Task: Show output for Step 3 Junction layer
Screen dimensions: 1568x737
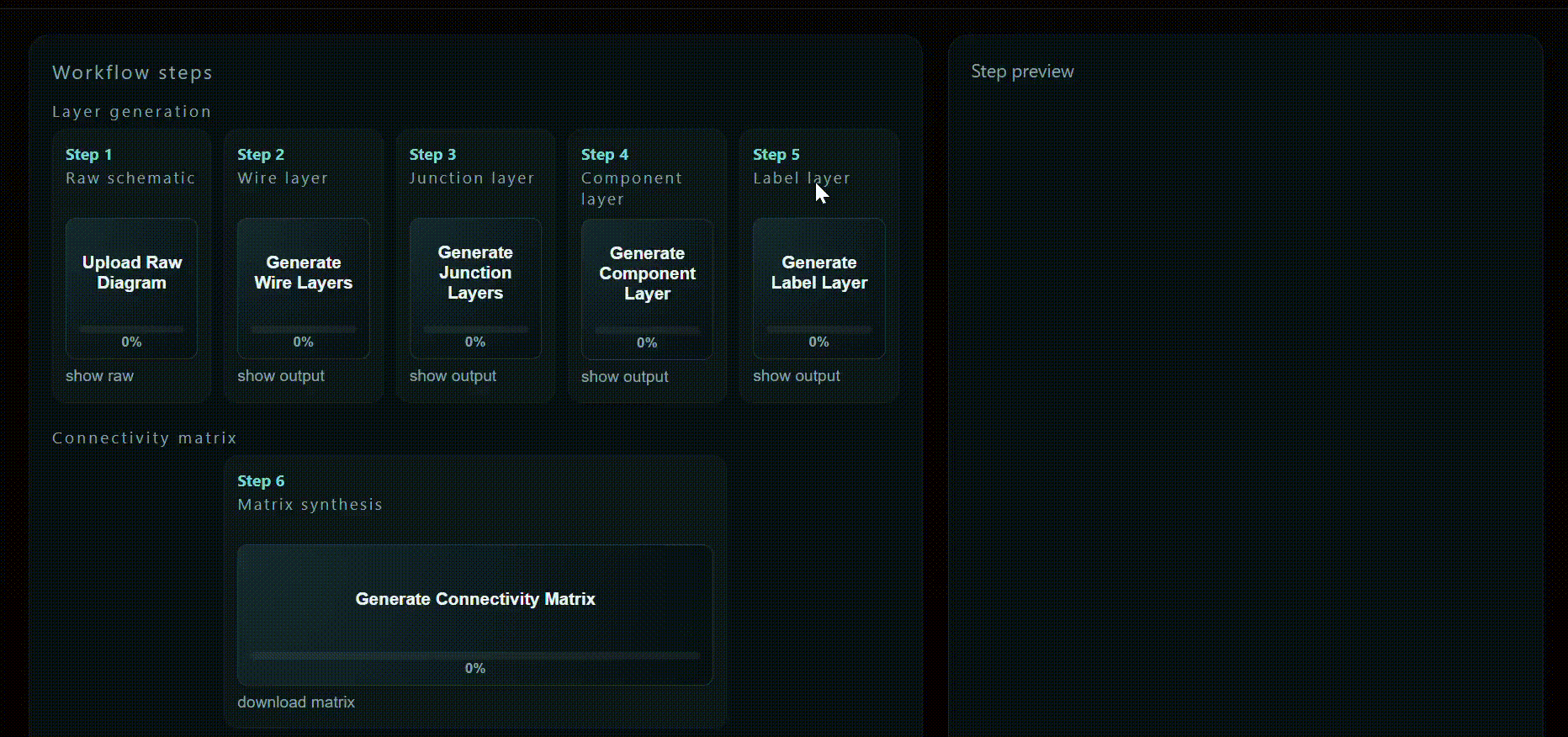Action: click(x=453, y=376)
